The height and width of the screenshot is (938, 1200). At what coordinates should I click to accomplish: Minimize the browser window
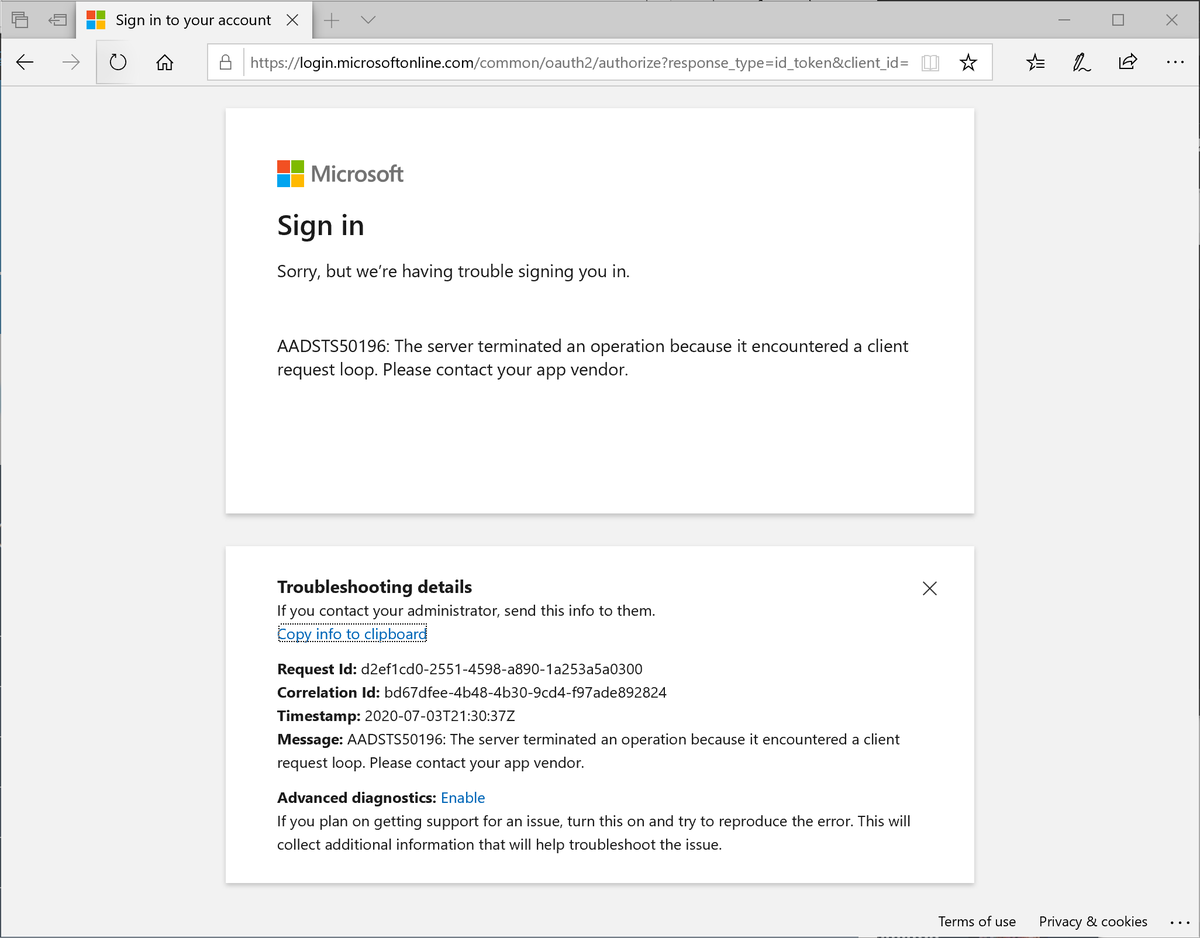pos(1064,20)
